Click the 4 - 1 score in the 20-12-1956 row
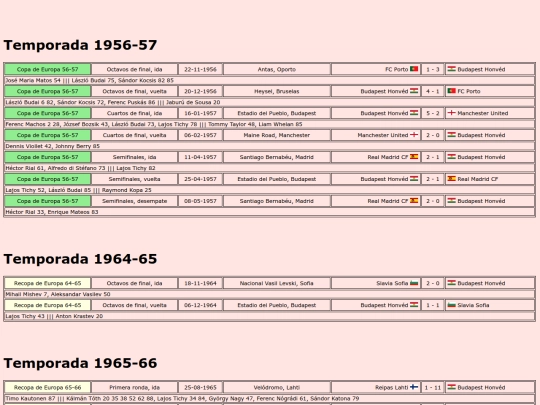The height and width of the screenshot is (405, 540). [433, 91]
